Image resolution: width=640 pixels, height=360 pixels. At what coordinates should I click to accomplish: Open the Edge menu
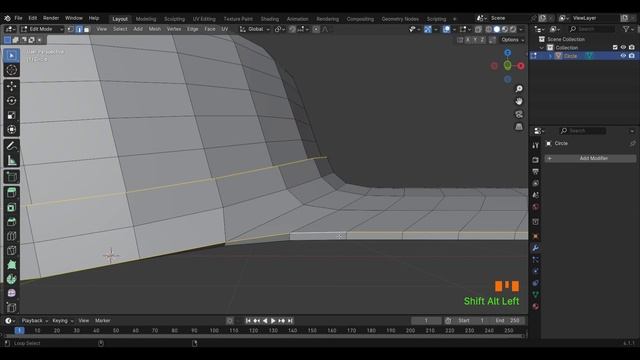click(193, 29)
